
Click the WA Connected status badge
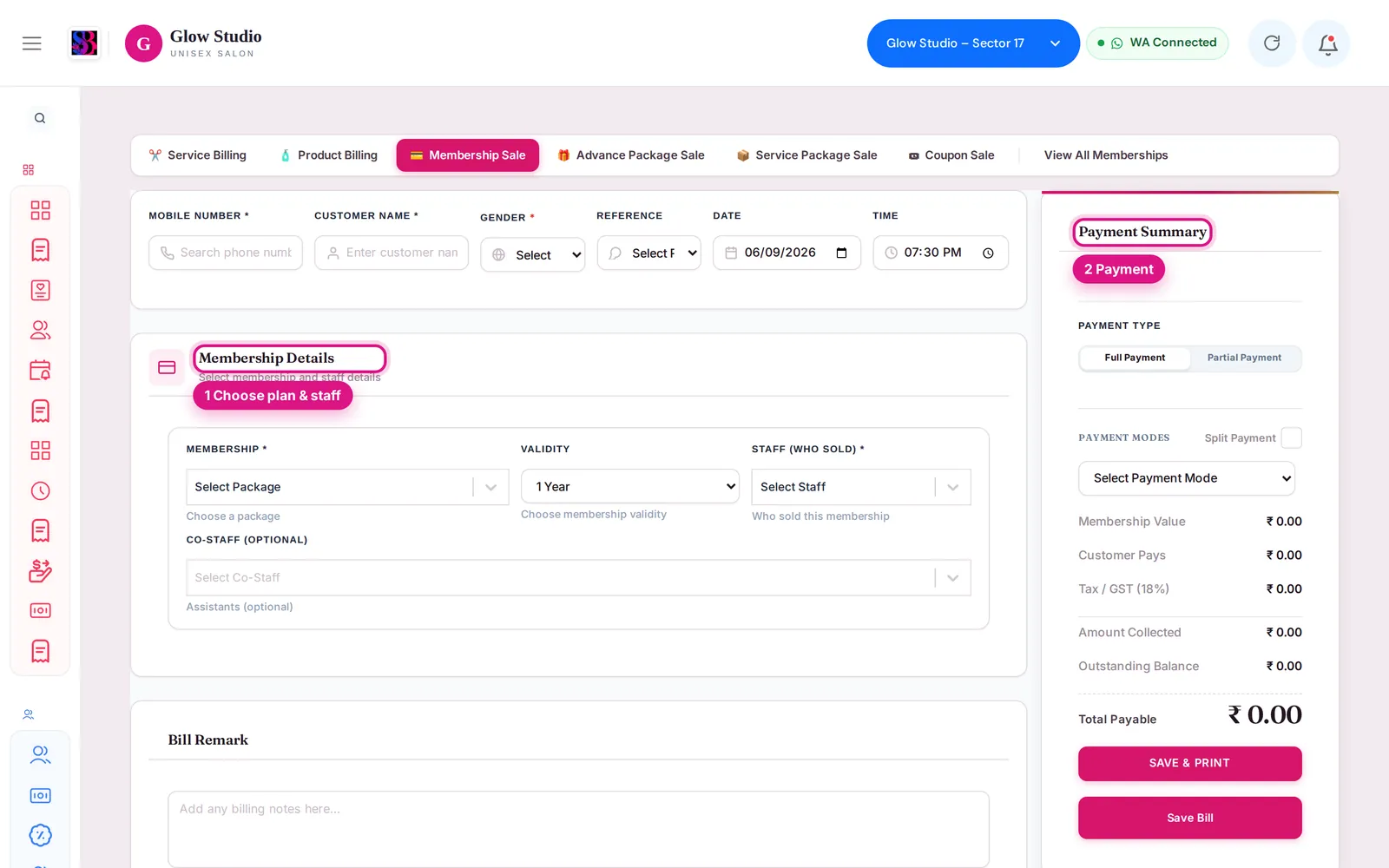tap(1157, 43)
